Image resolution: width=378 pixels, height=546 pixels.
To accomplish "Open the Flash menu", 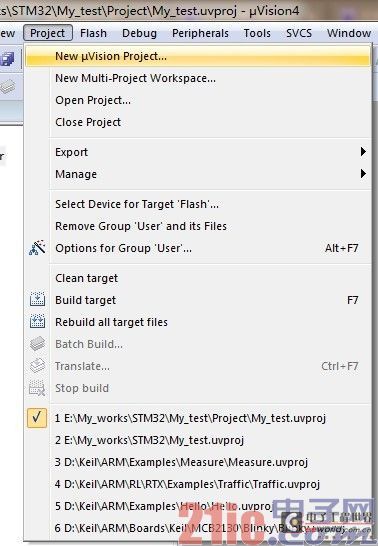I will click(x=93, y=33).
